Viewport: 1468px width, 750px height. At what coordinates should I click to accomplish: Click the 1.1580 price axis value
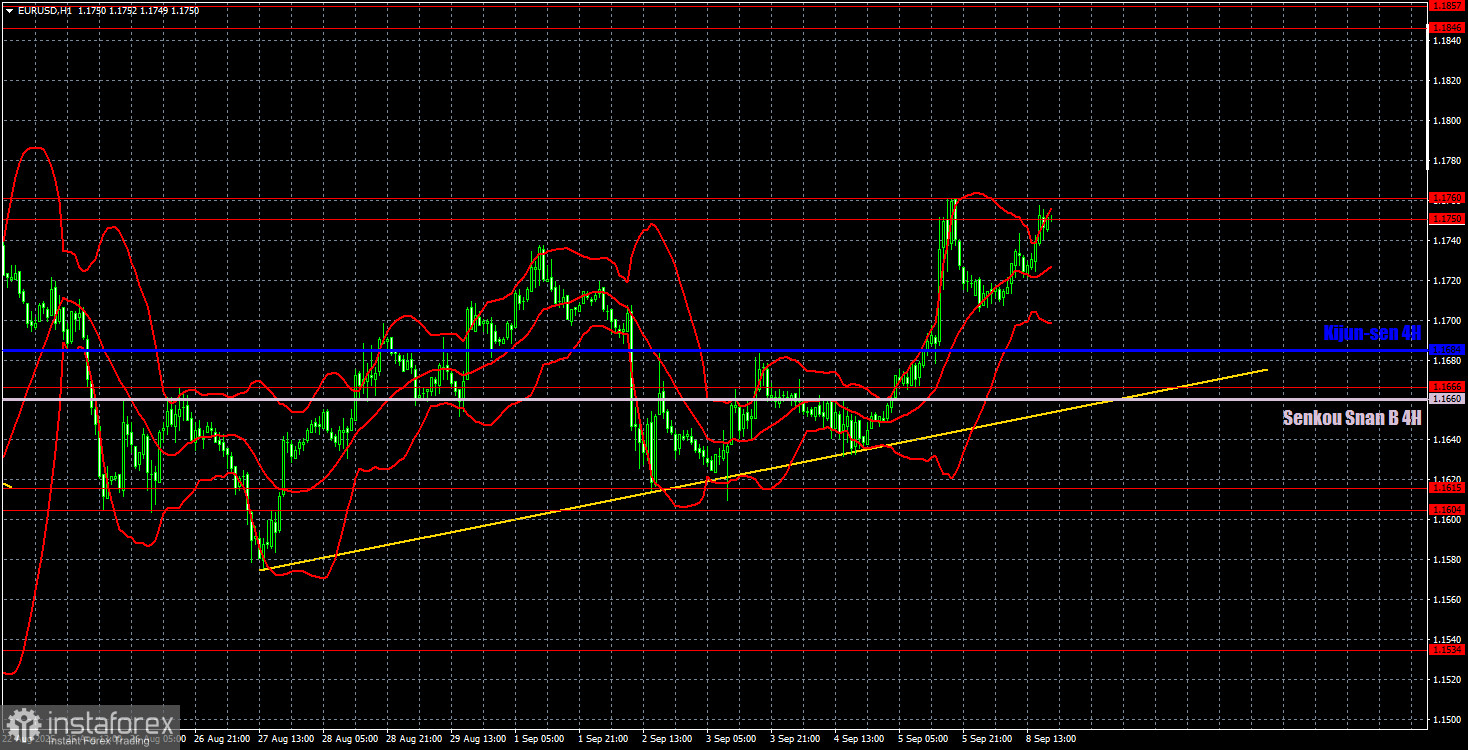pos(1447,559)
